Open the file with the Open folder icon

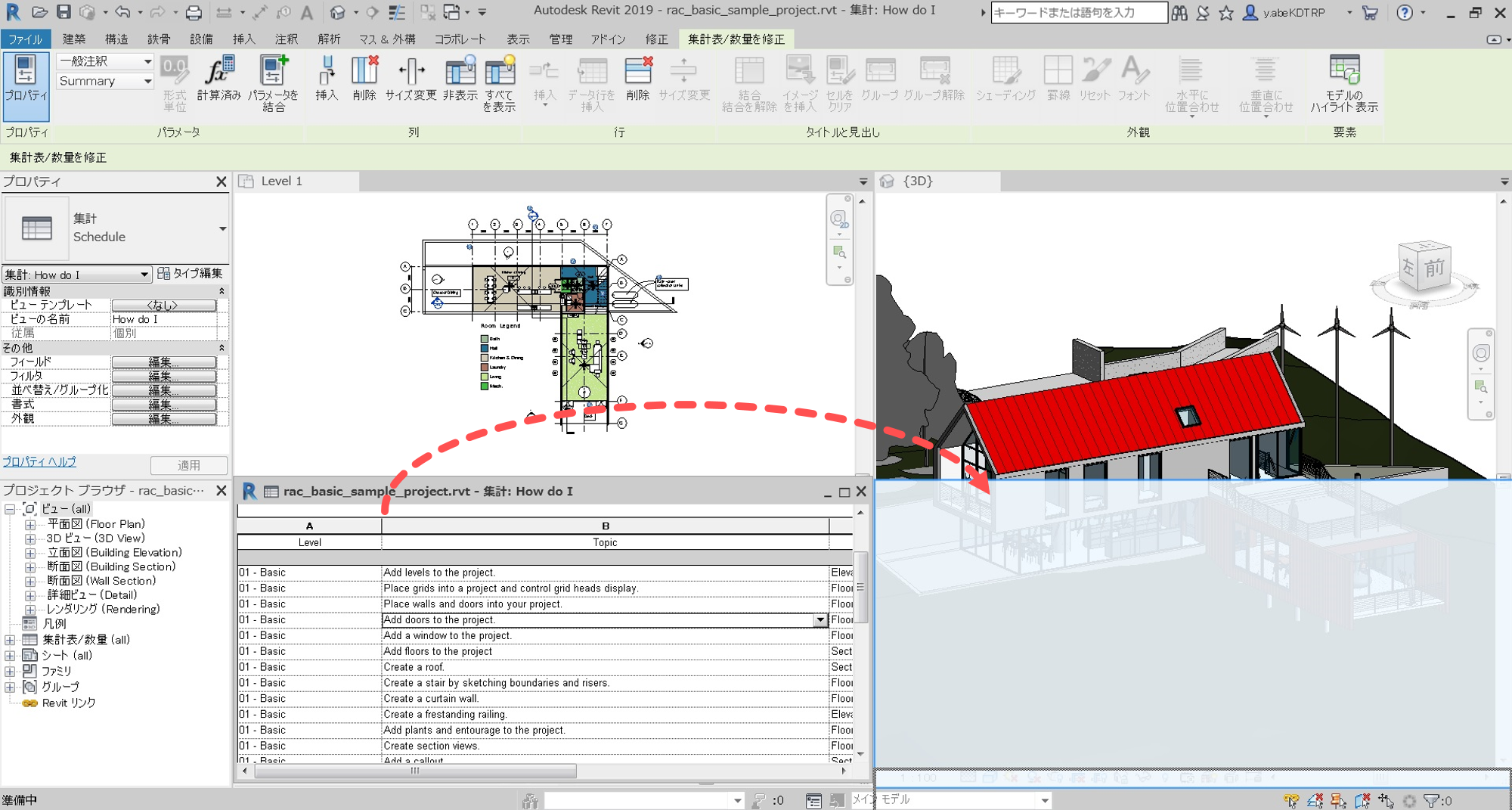point(39,12)
